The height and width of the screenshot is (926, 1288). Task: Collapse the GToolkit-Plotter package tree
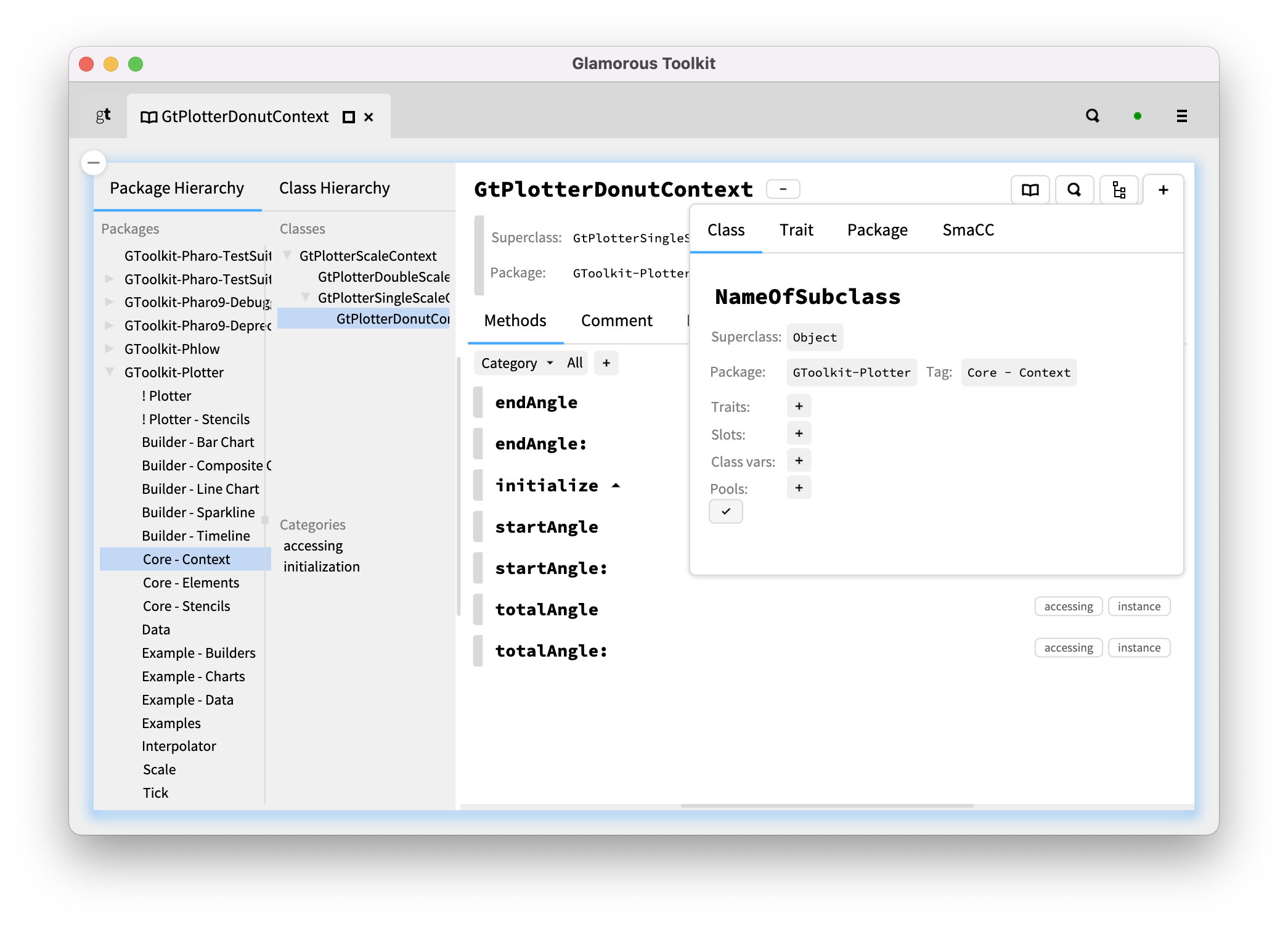coord(110,371)
